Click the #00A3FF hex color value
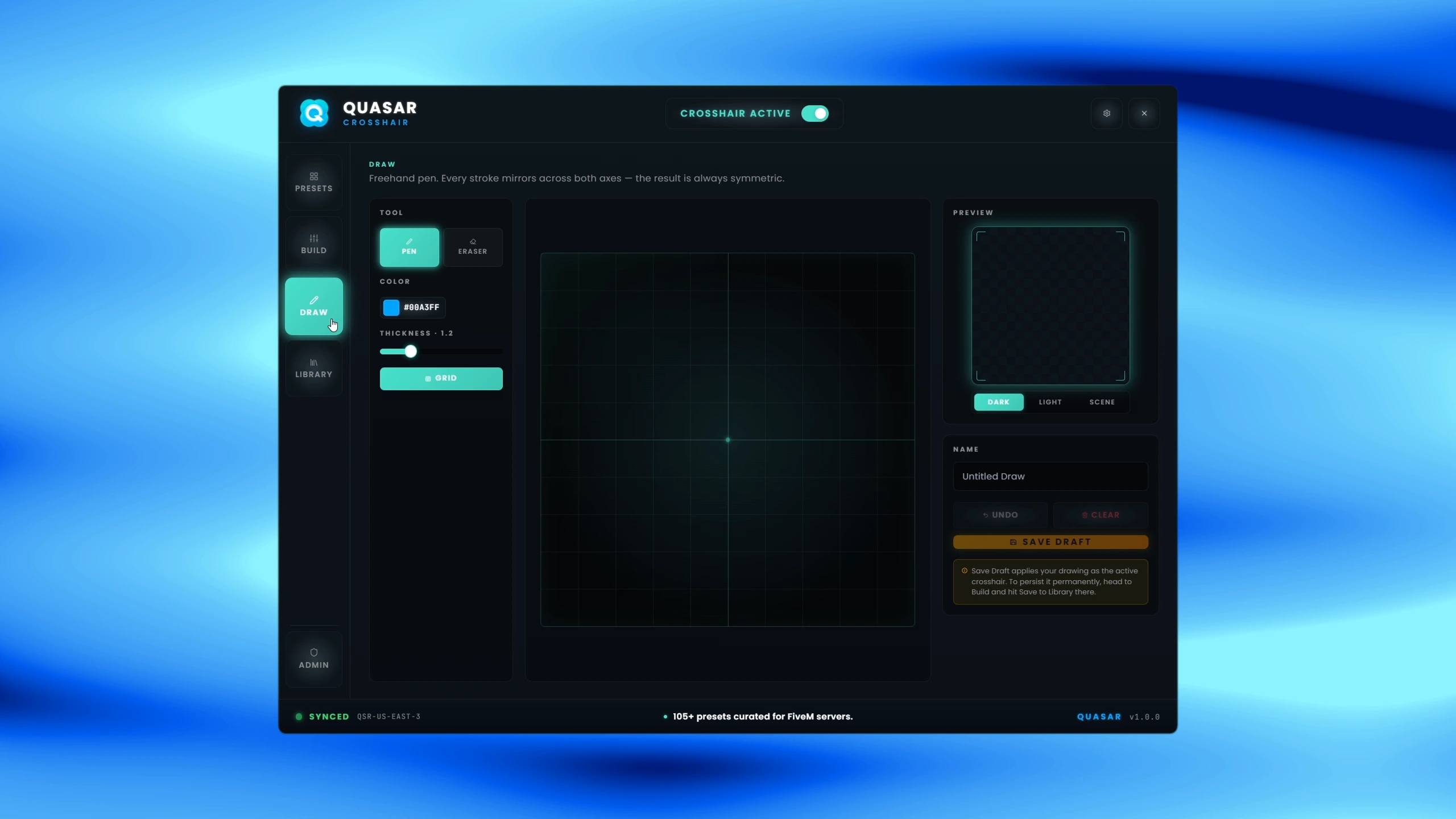The image size is (1456, 819). (x=421, y=307)
